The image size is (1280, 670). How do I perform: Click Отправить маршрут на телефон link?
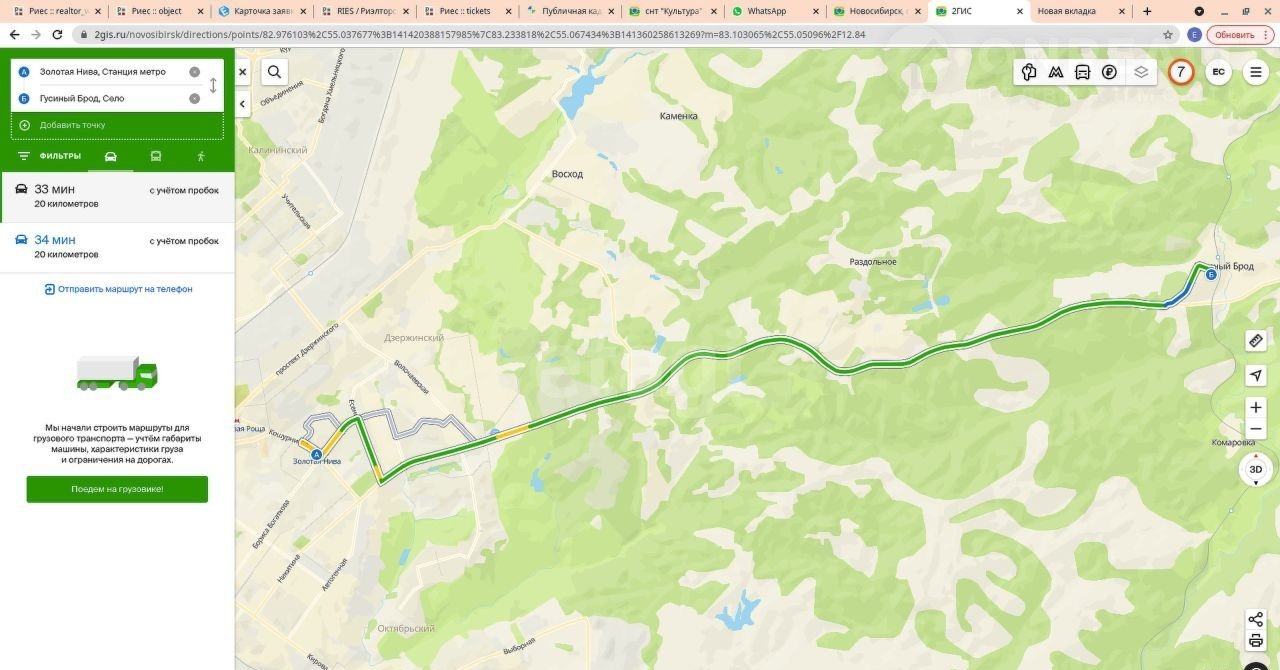[x=118, y=289]
